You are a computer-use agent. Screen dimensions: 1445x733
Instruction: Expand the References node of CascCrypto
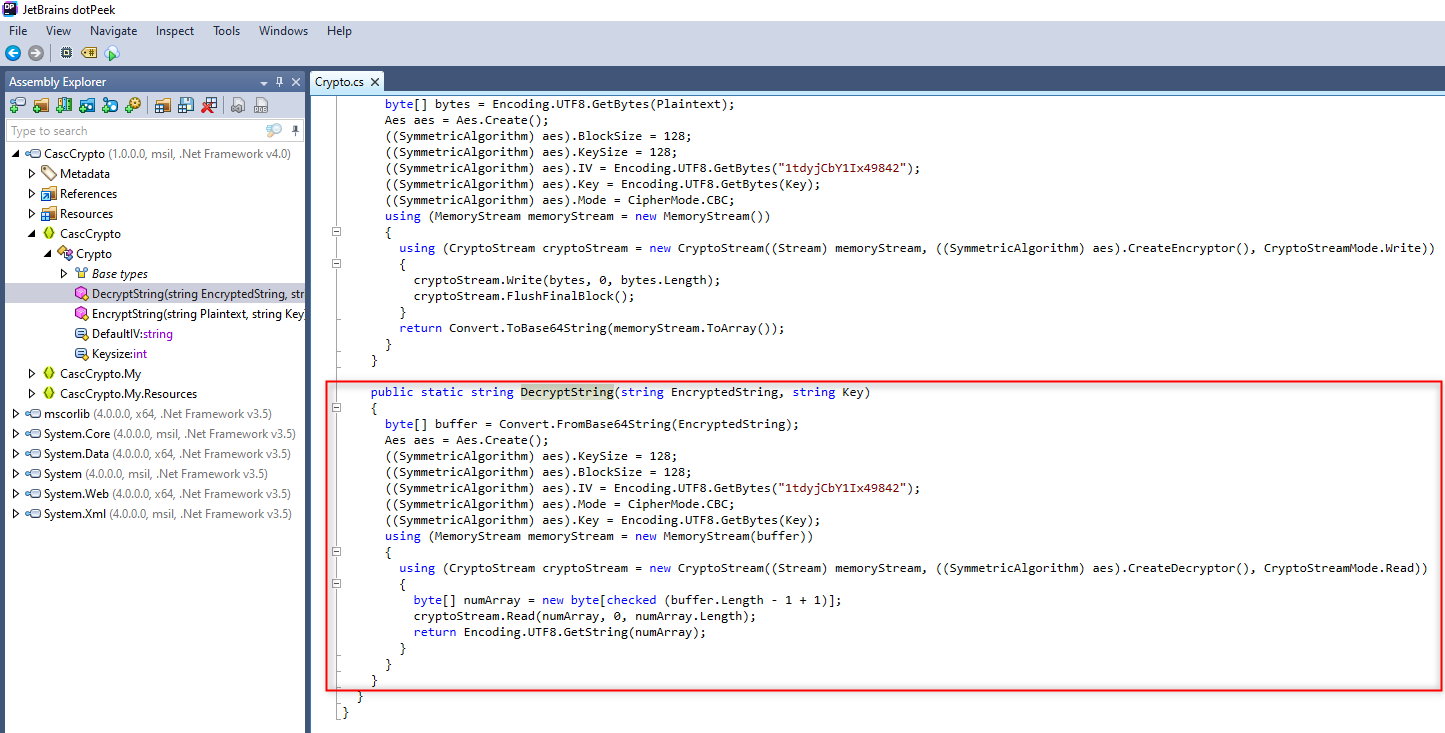pos(31,193)
